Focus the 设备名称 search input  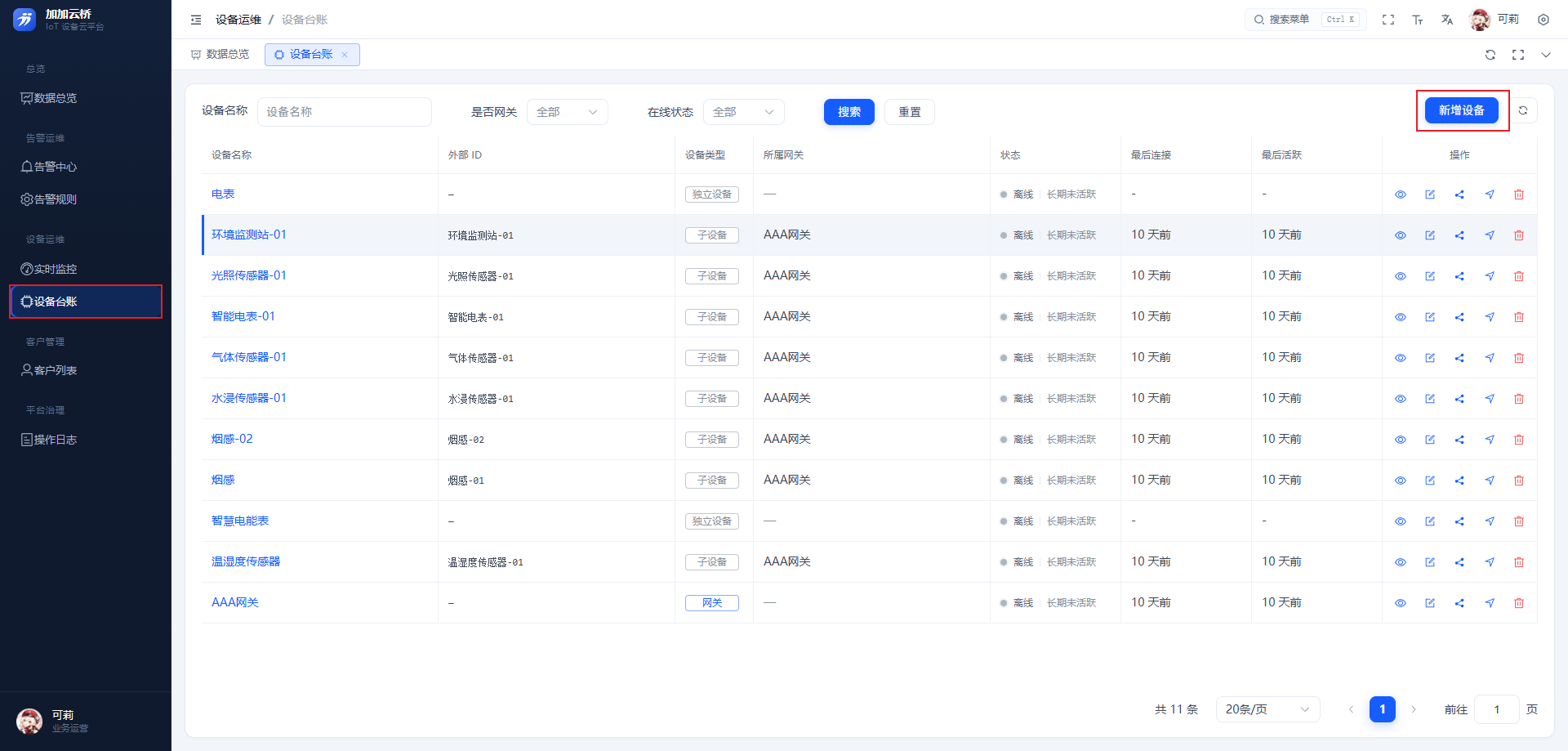click(345, 112)
